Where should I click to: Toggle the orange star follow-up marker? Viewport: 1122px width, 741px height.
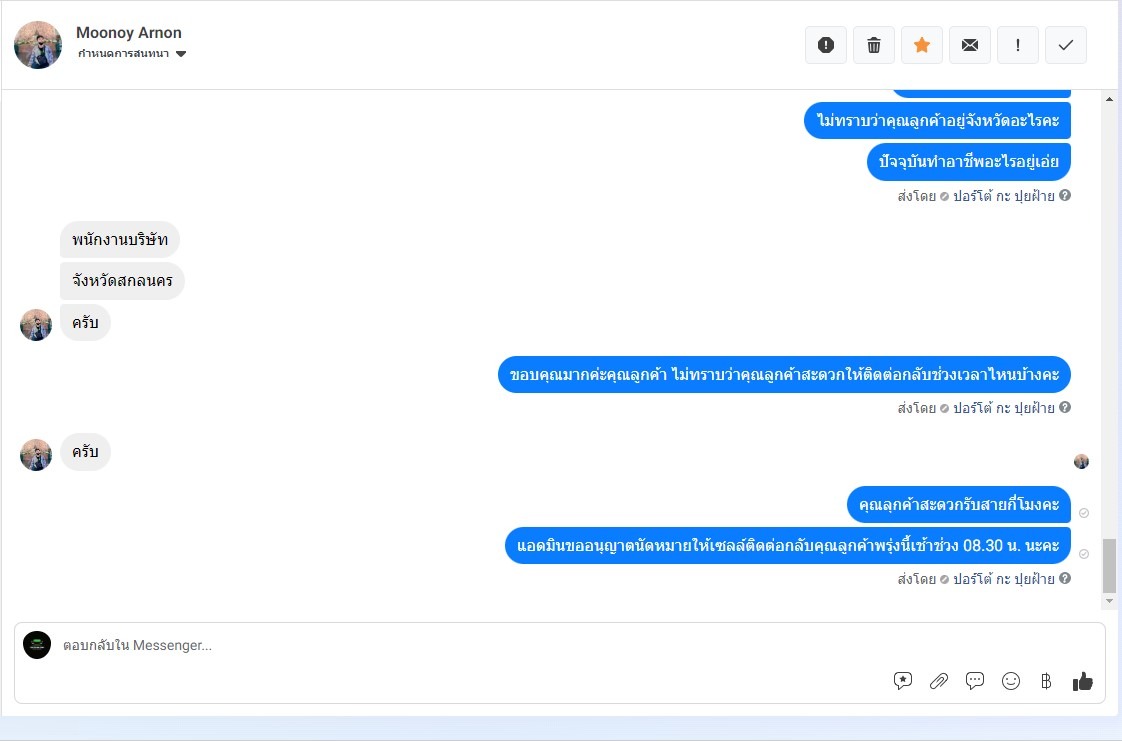pos(922,45)
